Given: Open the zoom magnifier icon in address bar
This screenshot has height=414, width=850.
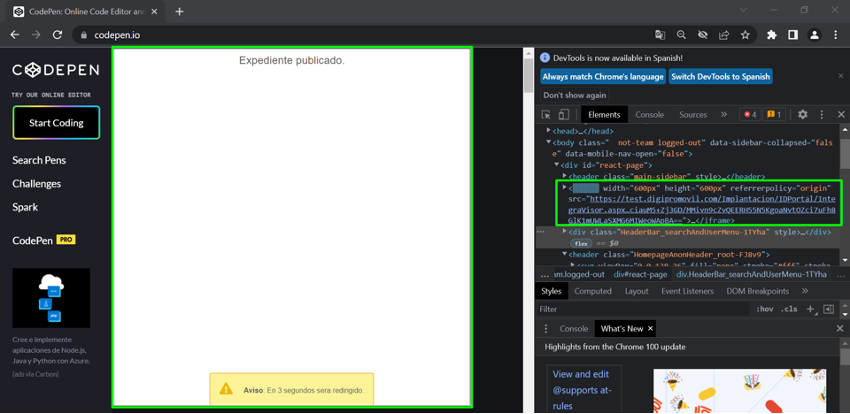Looking at the screenshot, I should pos(681,35).
